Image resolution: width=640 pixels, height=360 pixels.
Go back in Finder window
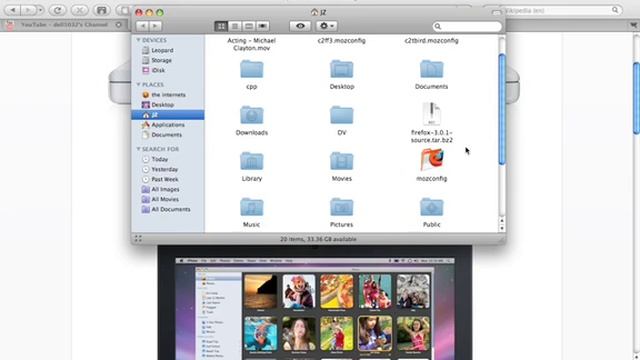coord(142,26)
